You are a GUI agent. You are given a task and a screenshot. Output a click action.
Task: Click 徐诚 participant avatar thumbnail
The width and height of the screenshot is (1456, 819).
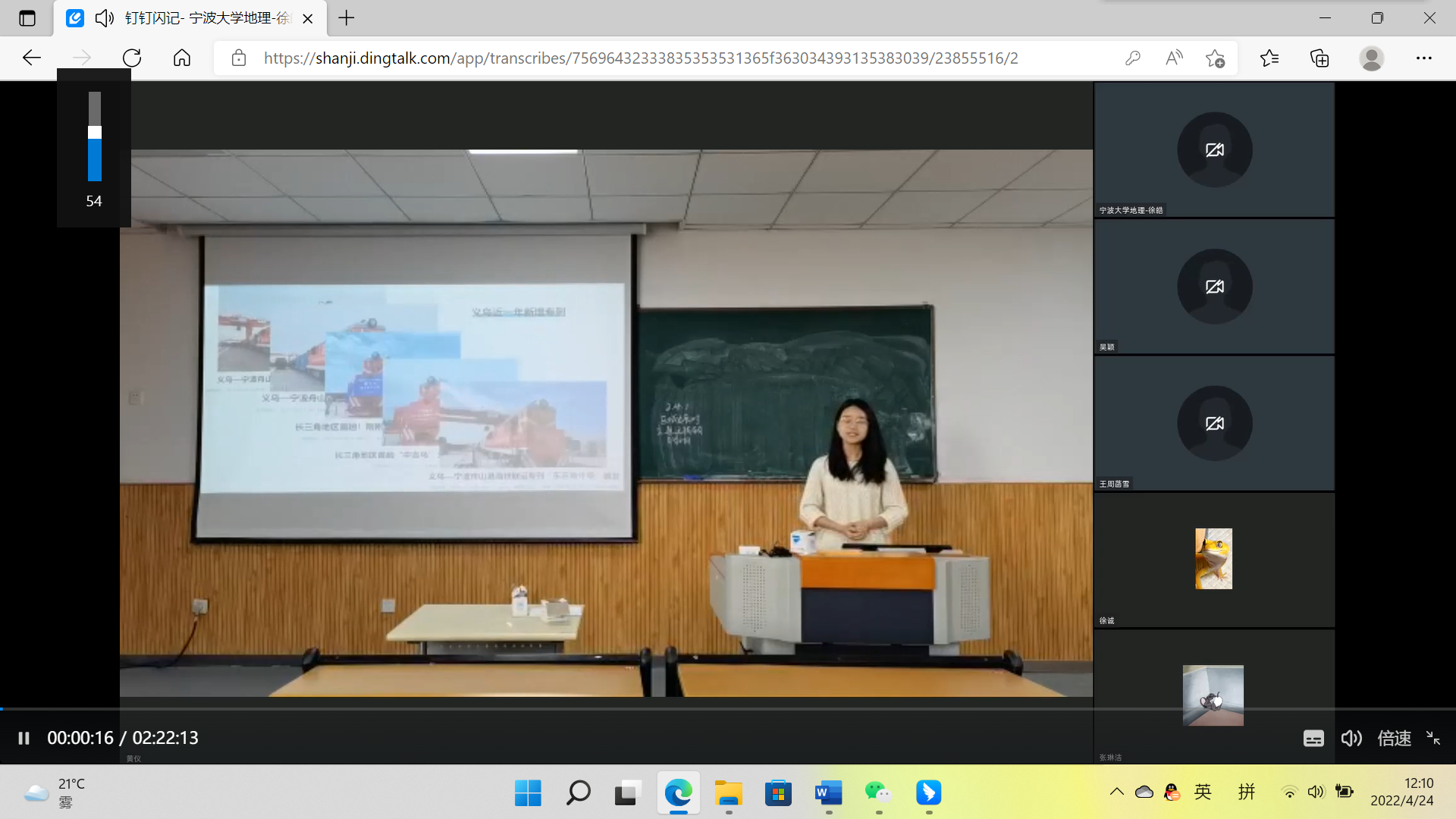click(x=1213, y=559)
